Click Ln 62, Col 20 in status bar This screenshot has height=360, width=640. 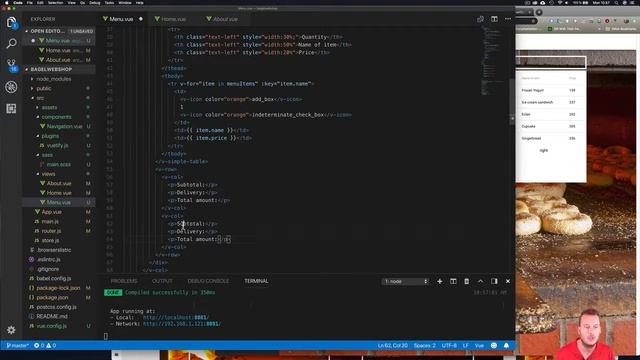tap(393, 346)
